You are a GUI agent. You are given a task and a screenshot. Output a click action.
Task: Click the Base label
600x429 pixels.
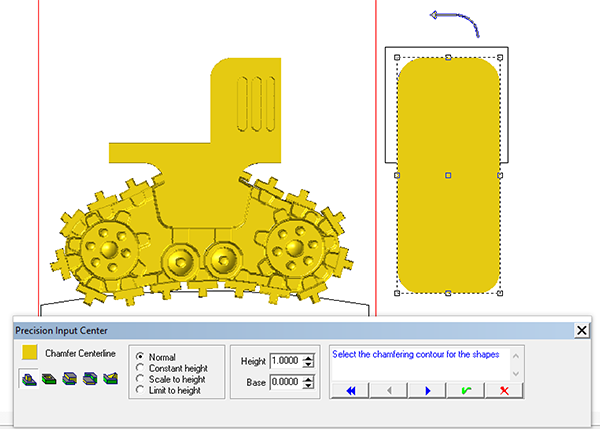256,382
